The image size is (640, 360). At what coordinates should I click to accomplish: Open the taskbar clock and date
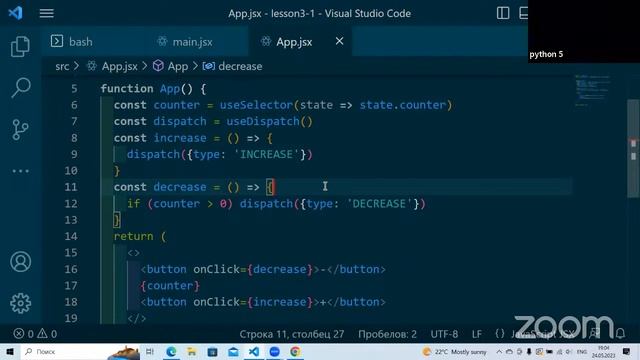tap(604, 351)
